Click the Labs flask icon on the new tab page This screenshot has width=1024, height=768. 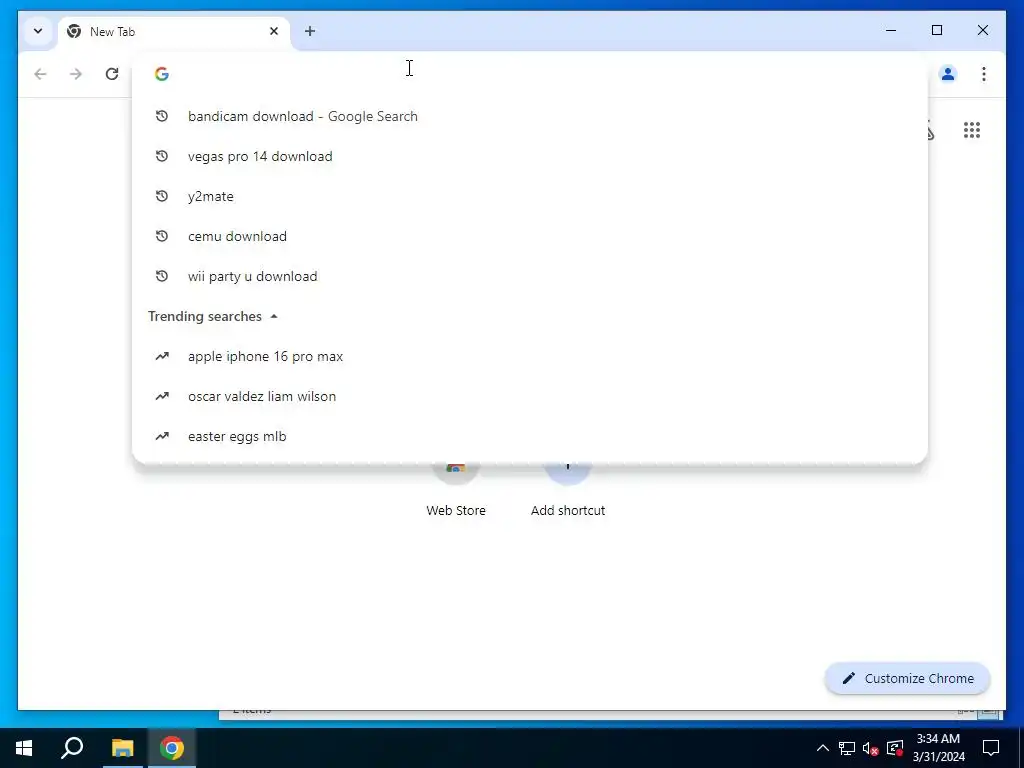[x=931, y=131]
